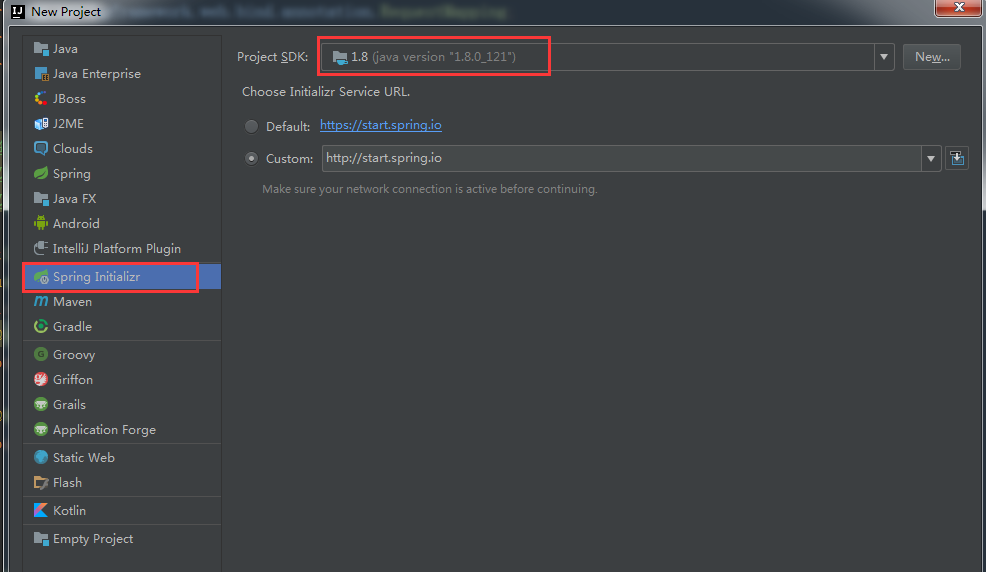The width and height of the screenshot is (986, 572).
Task: Open the Project SDK dropdown
Action: click(884, 57)
